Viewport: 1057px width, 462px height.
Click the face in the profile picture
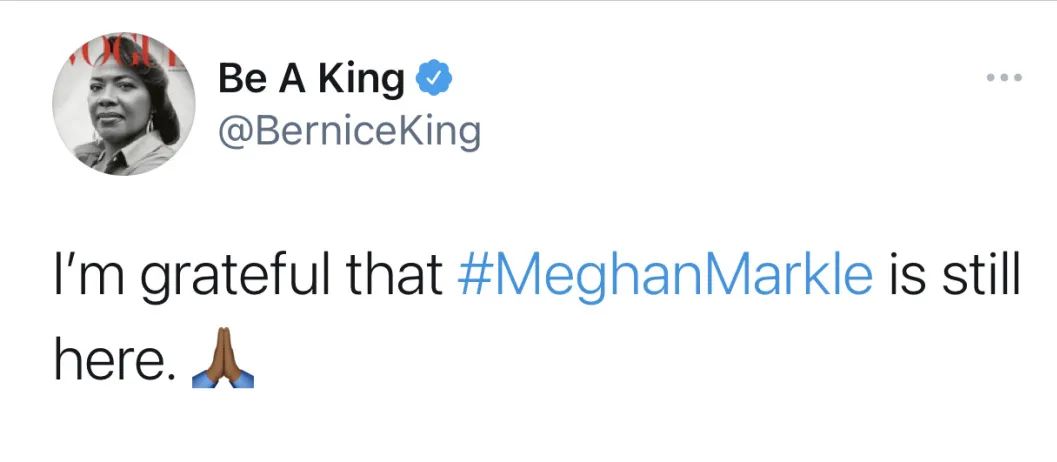pyautogui.click(x=113, y=105)
